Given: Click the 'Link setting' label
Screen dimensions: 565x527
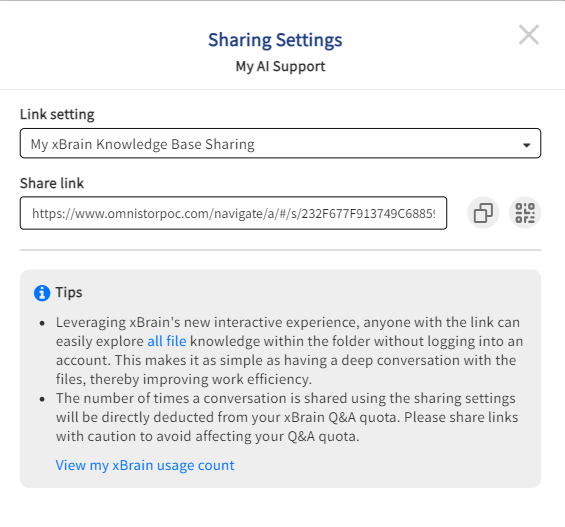Looking at the screenshot, I should pyautogui.click(x=57, y=114).
